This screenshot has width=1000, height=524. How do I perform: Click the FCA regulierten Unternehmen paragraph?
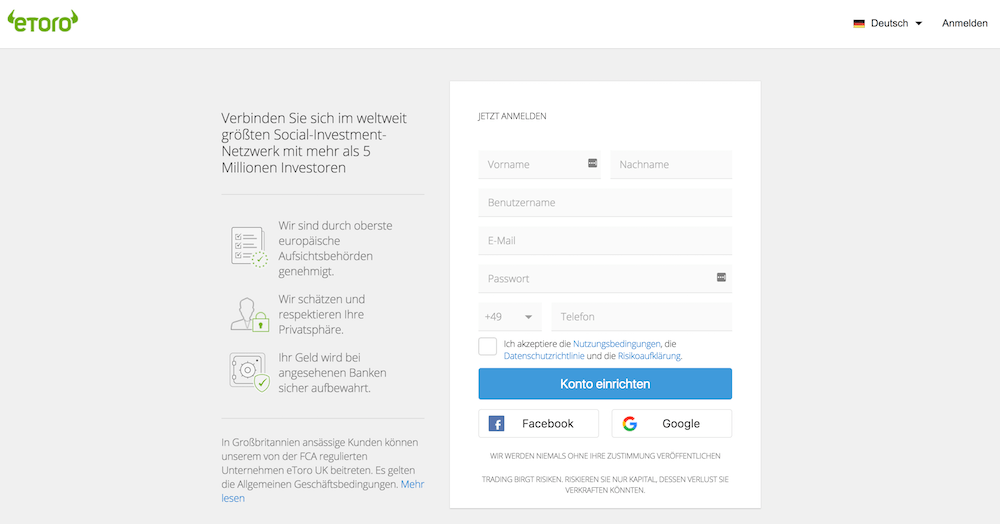[323, 470]
